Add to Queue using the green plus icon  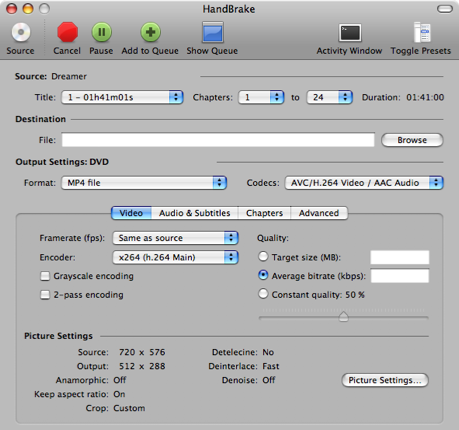[150, 32]
